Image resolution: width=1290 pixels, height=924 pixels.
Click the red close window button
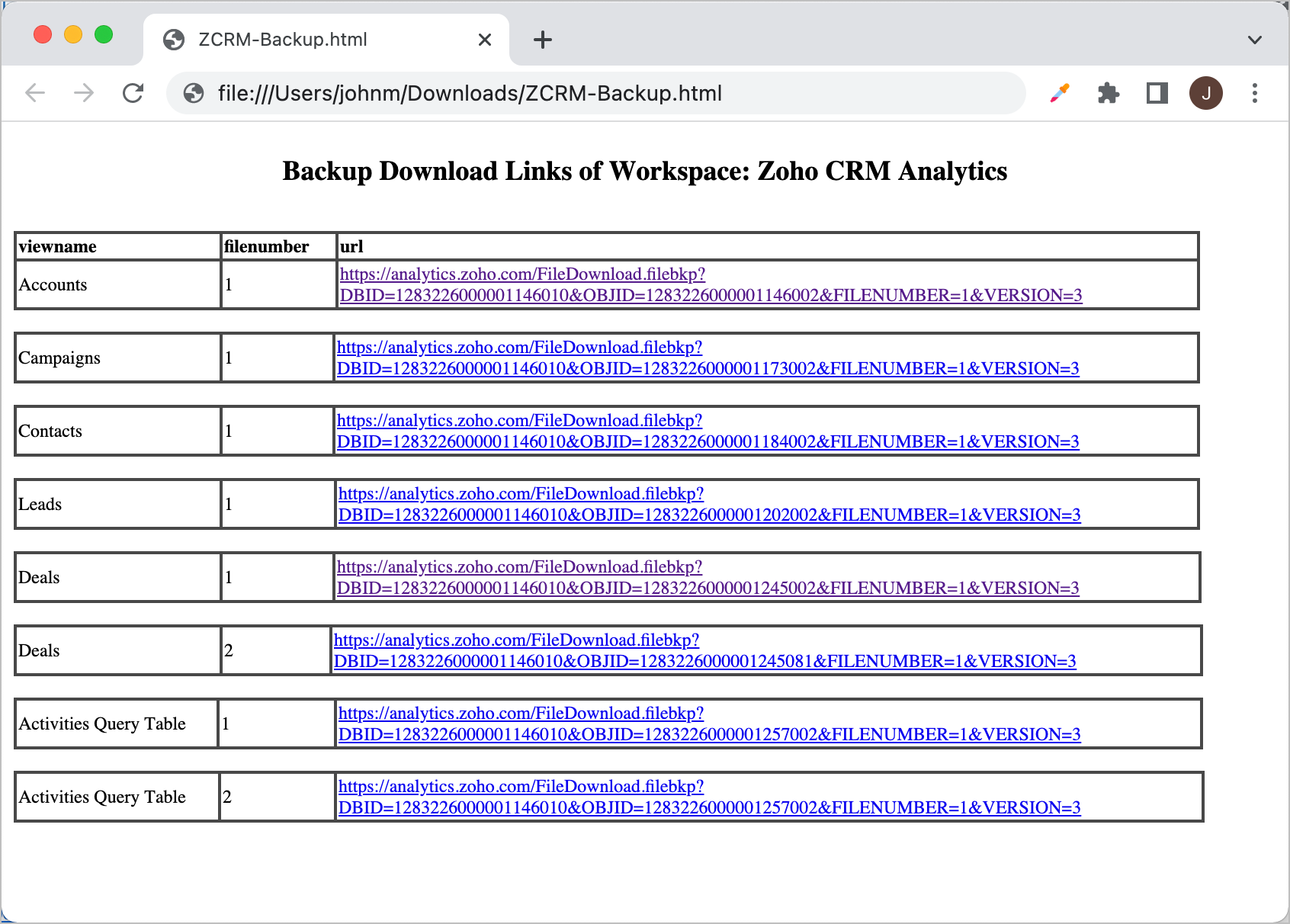(x=43, y=34)
